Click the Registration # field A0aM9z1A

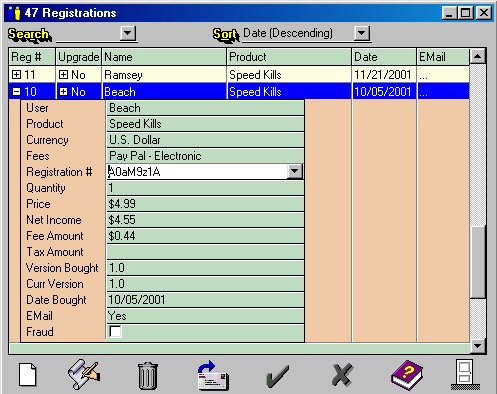tap(197, 172)
